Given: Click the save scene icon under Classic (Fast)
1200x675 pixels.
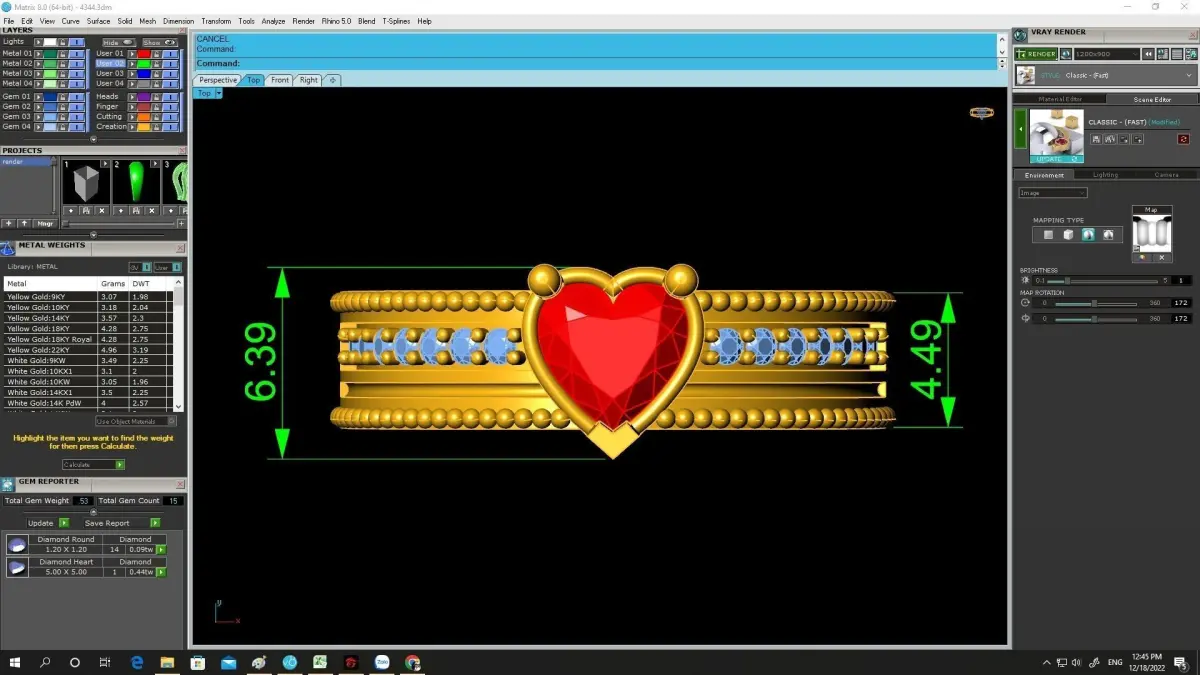Looking at the screenshot, I should (1097, 139).
